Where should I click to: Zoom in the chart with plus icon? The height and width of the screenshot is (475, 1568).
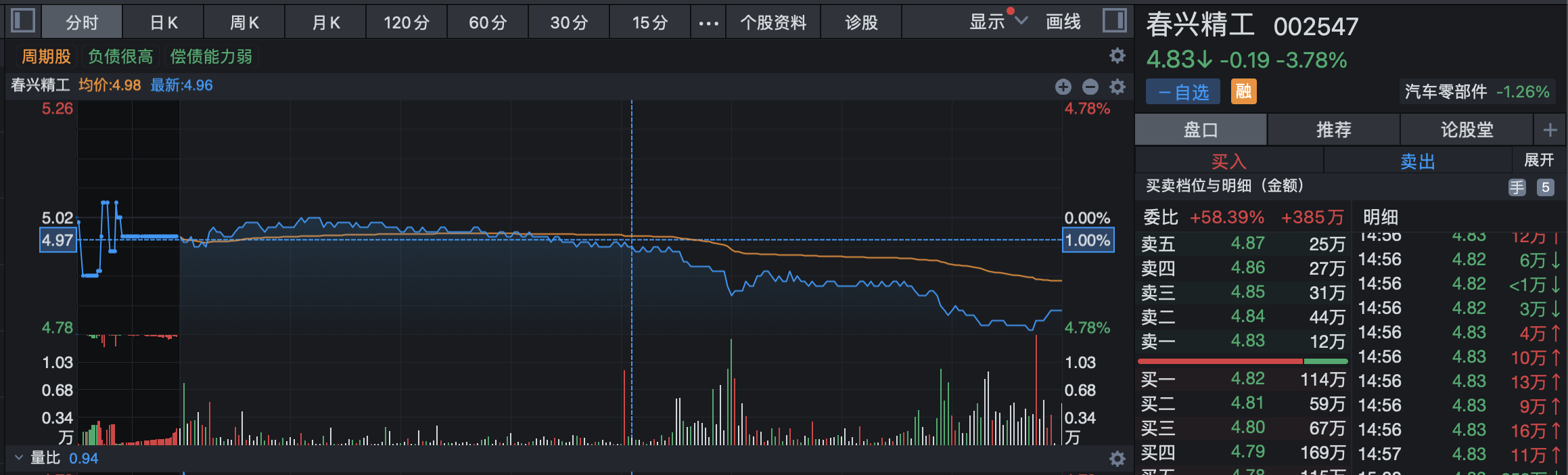coord(1063,87)
